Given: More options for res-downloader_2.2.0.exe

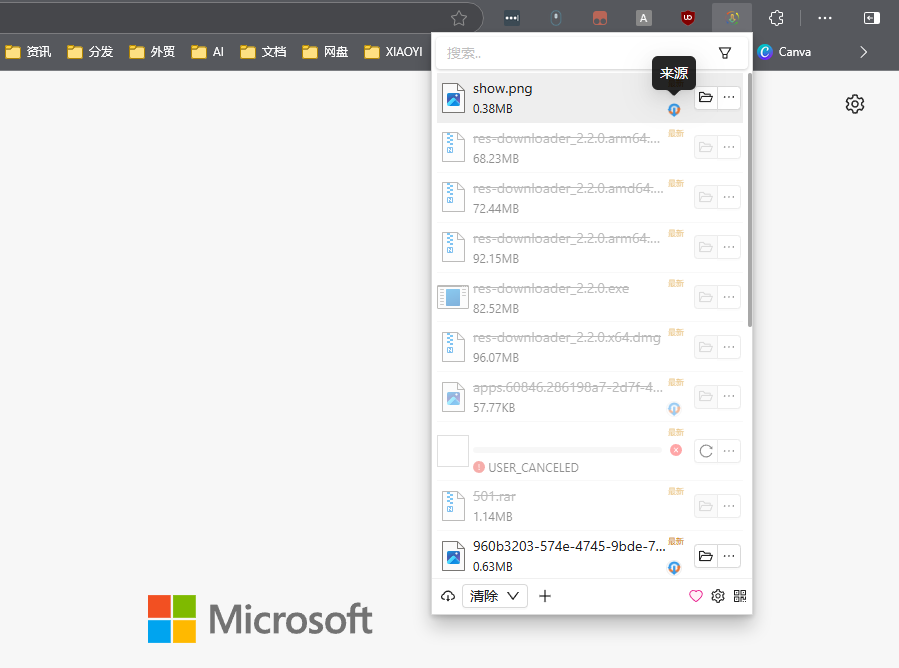Looking at the screenshot, I should pyautogui.click(x=729, y=297).
